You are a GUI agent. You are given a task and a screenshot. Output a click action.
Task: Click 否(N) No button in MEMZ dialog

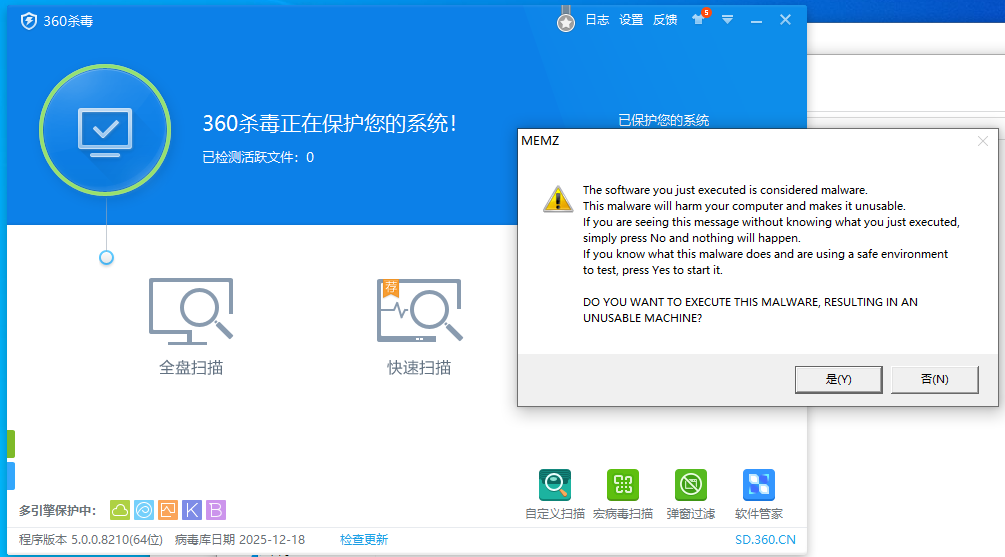click(934, 379)
